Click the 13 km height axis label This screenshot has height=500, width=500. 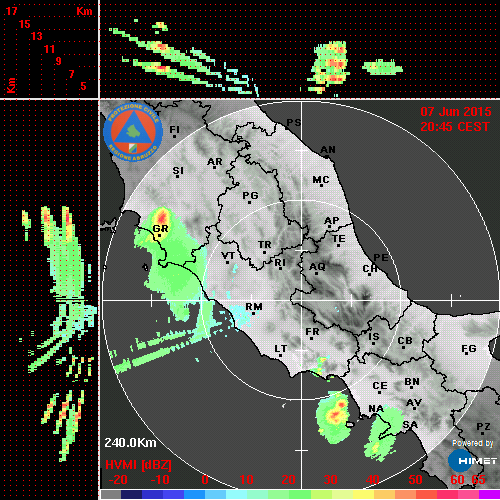[37, 36]
